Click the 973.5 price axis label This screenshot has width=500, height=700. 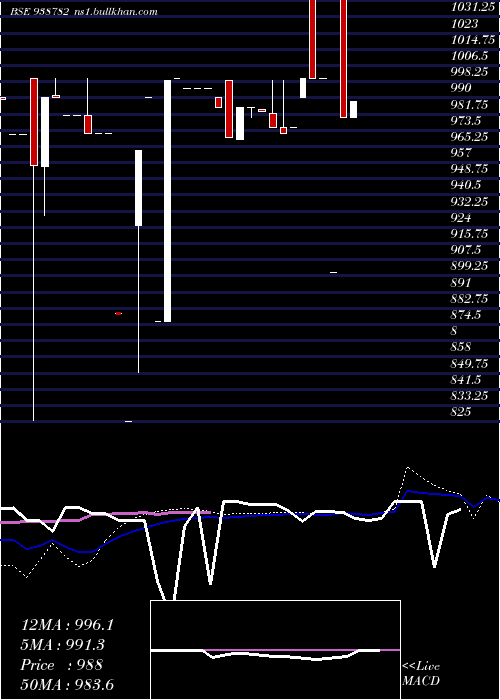[x=466, y=121]
